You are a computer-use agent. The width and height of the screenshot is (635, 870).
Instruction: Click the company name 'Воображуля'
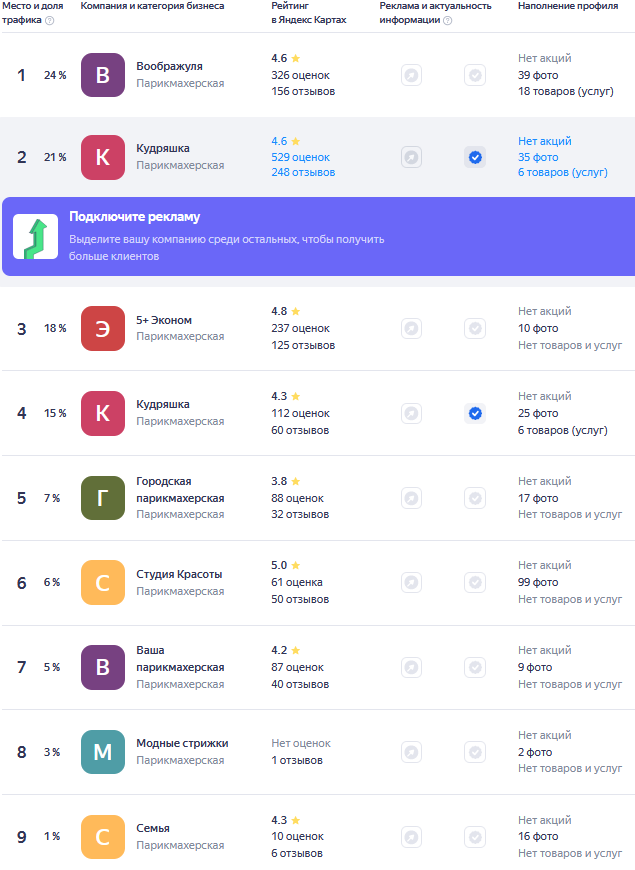click(169, 66)
